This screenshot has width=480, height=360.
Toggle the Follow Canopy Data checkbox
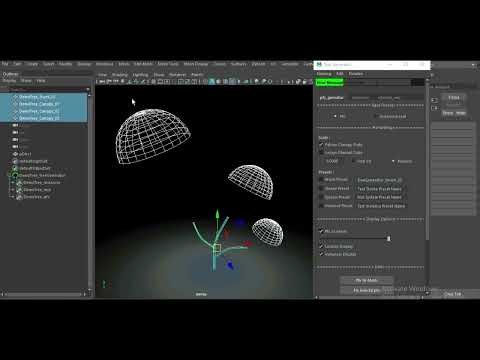click(x=321, y=145)
